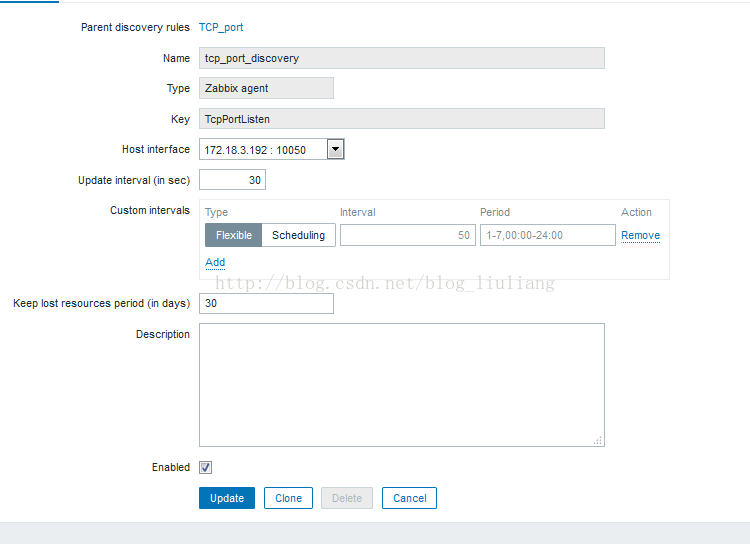Image resolution: width=750 pixels, height=544 pixels.
Task: Toggle the Enabled checkbox
Action: [x=206, y=467]
